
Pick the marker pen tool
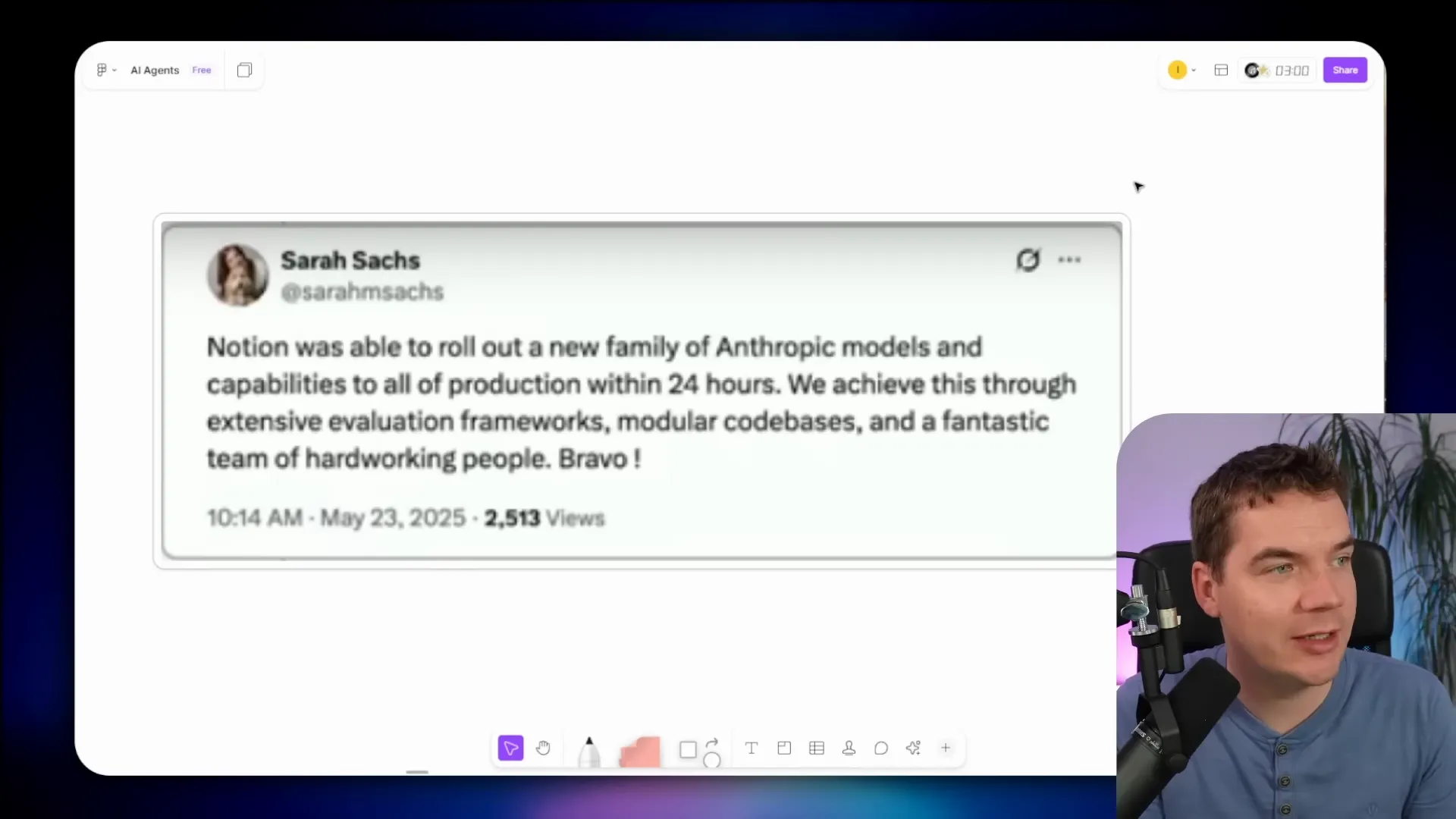point(589,752)
